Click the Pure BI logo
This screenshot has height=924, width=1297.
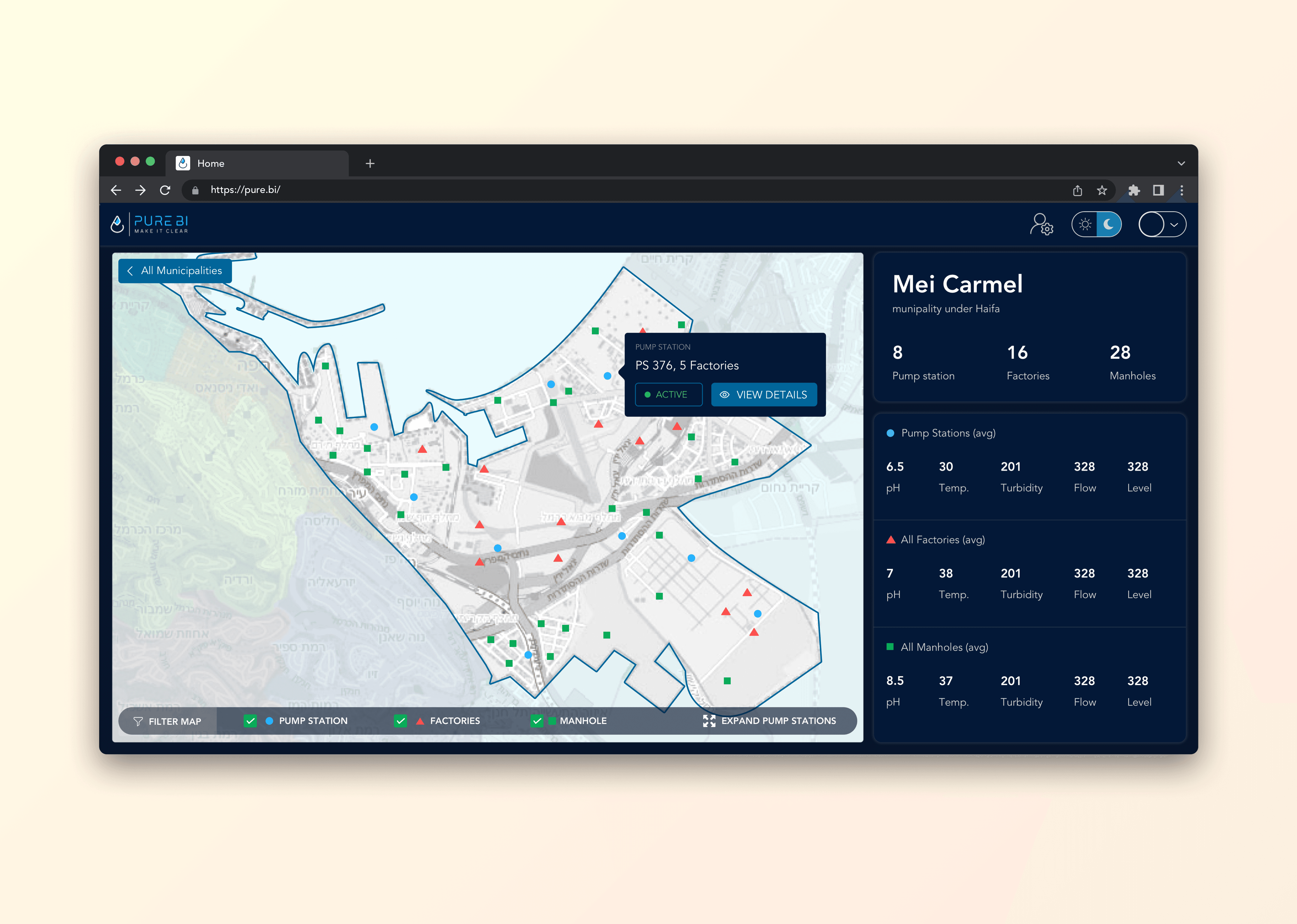pos(150,224)
